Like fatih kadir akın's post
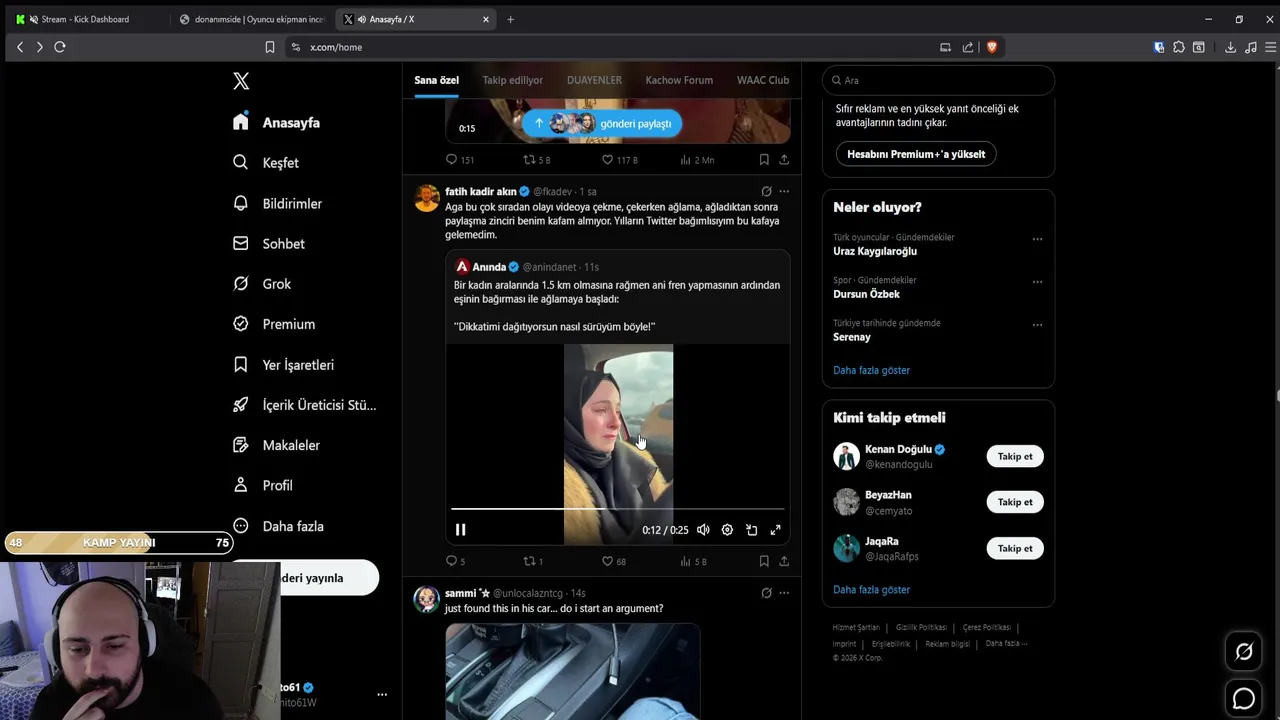 point(613,561)
